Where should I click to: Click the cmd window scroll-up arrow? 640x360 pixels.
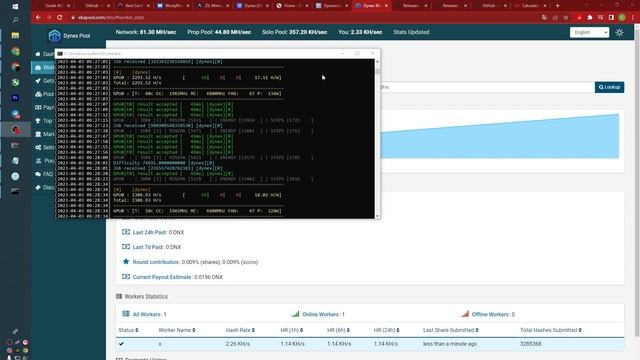377,62
